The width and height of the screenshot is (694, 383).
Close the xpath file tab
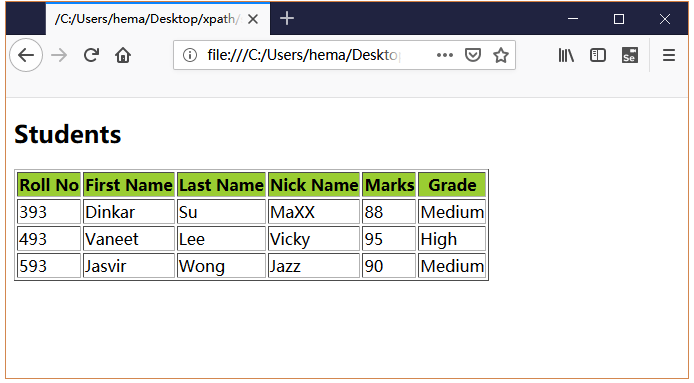coord(253,19)
